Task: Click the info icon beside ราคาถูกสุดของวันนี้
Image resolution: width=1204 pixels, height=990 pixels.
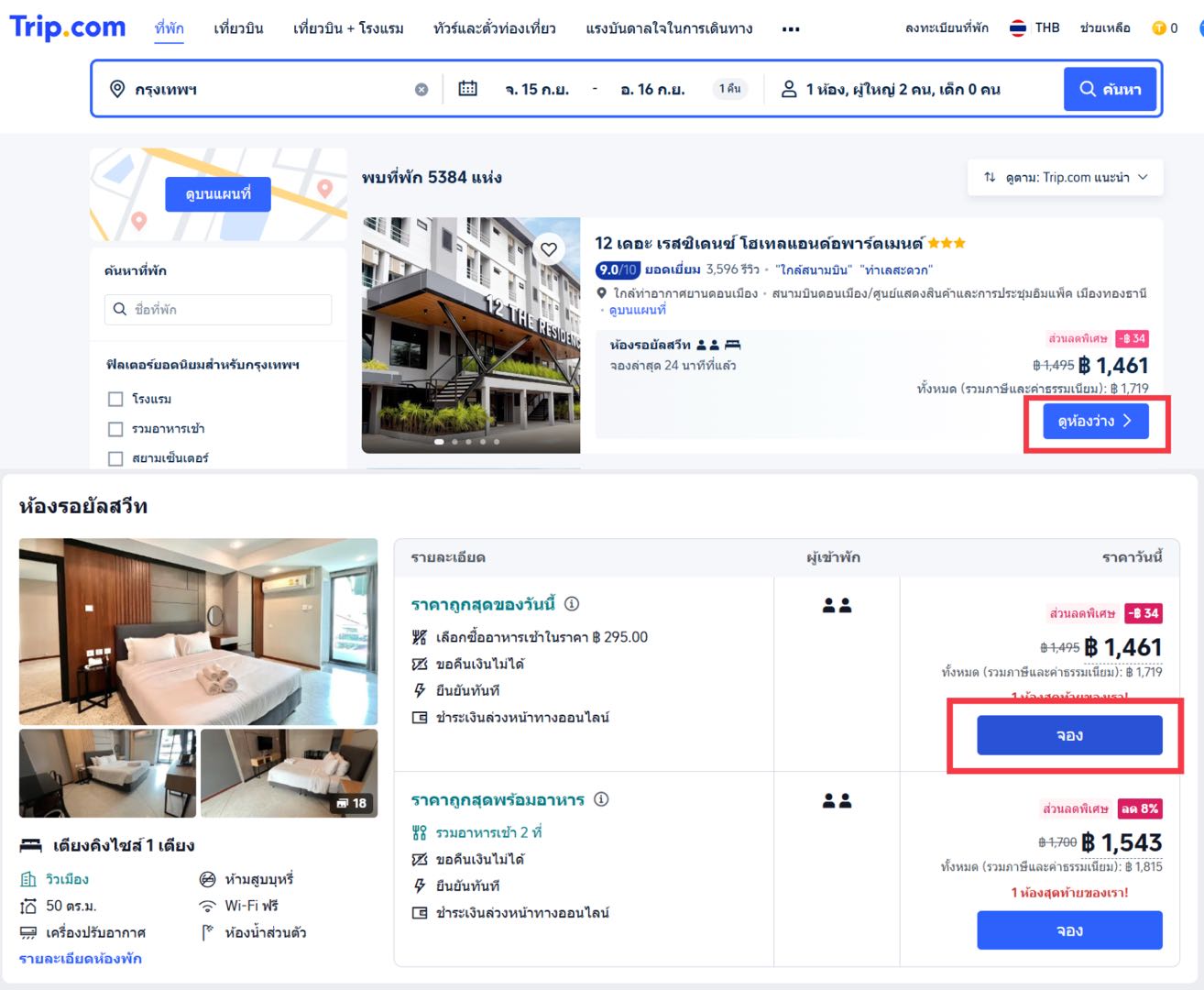Action: click(x=573, y=604)
